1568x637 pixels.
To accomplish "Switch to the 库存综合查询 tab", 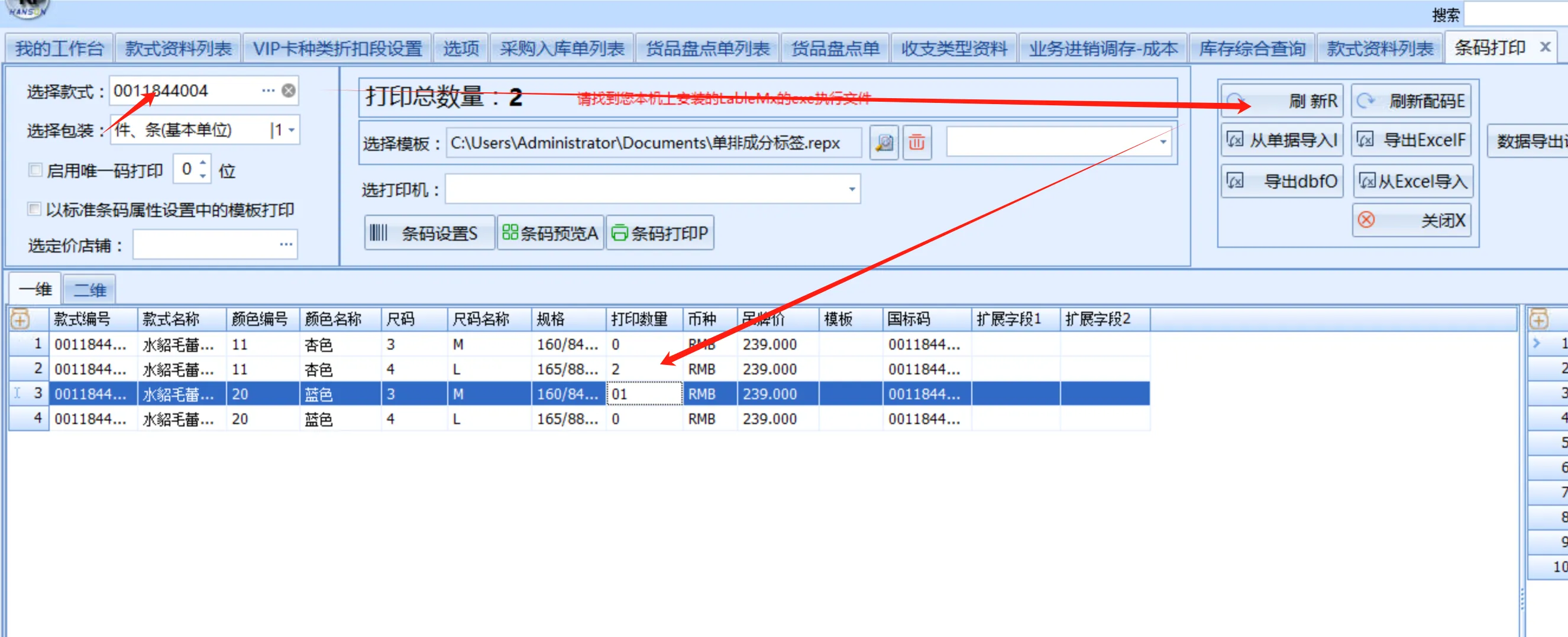I will [x=1252, y=48].
